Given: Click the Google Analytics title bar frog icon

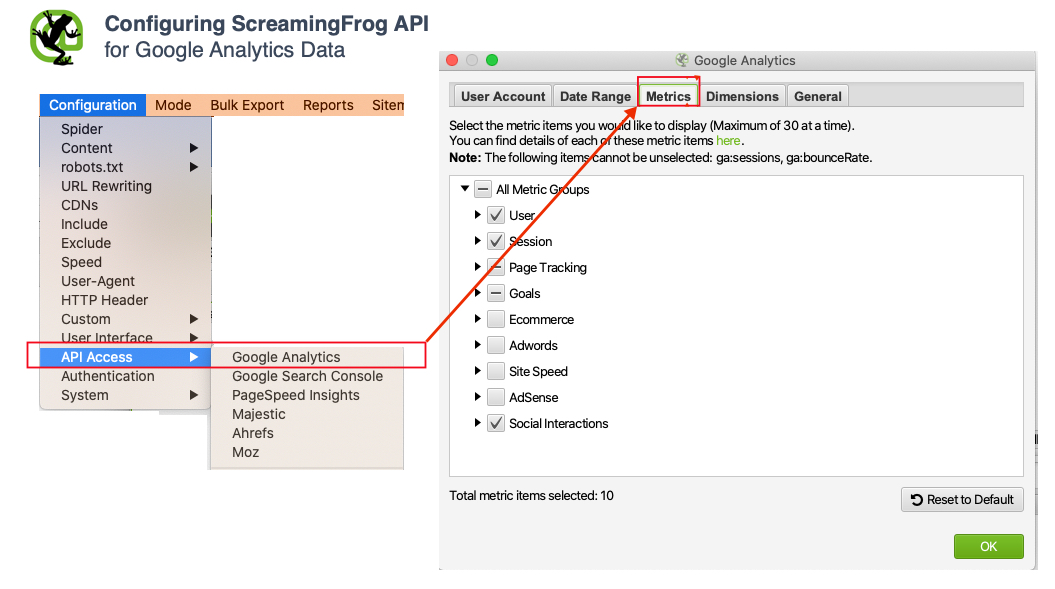Looking at the screenshot, I should [682, 61].
